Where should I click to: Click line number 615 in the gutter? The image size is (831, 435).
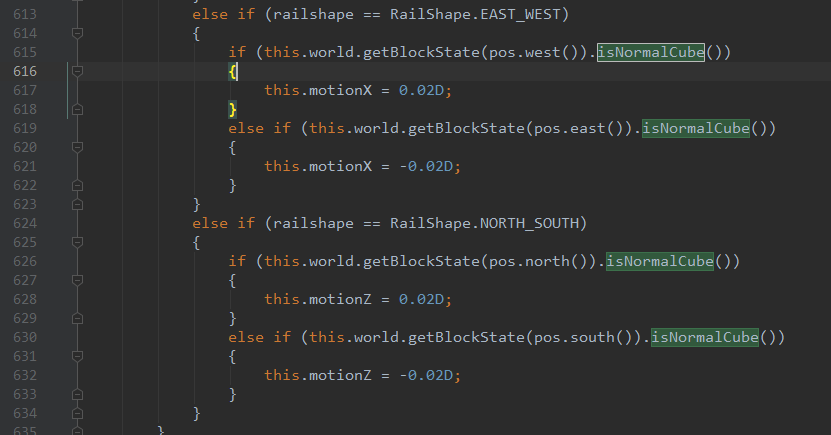[x=25, y=52]
